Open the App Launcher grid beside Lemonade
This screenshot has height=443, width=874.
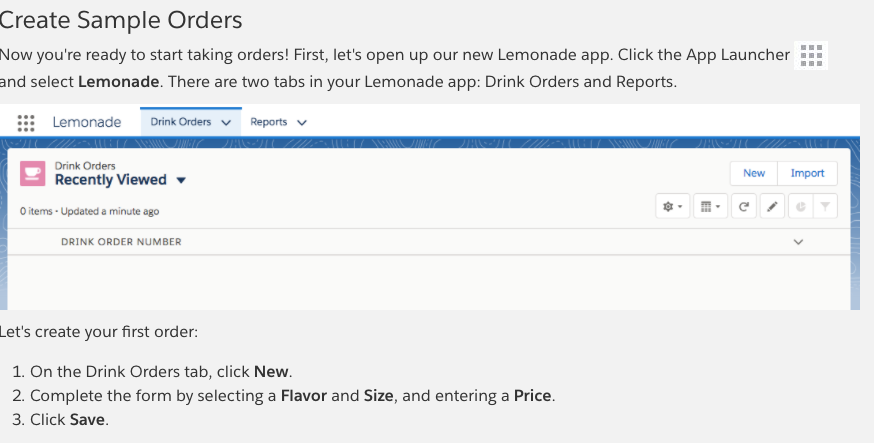pos(27,122)
